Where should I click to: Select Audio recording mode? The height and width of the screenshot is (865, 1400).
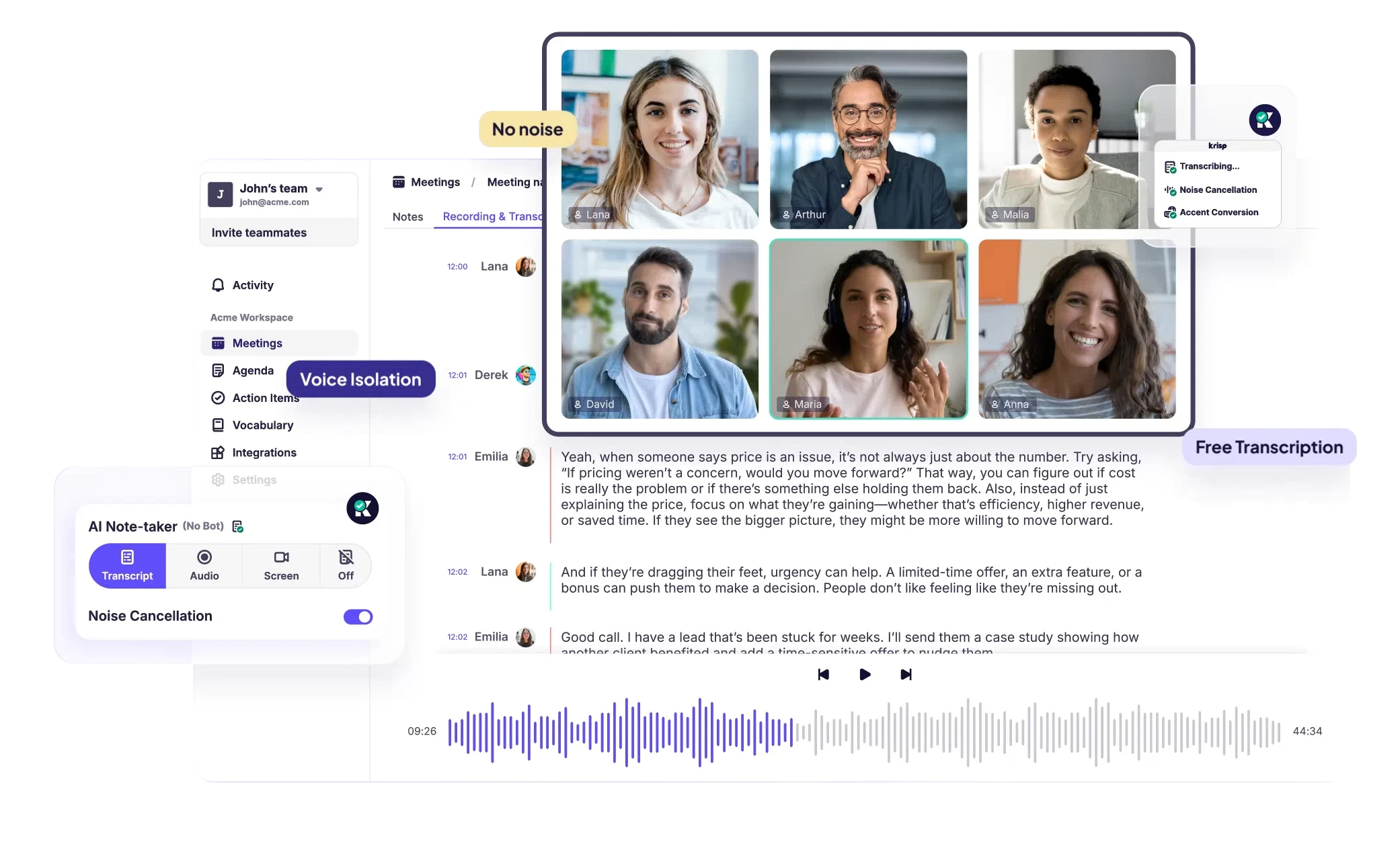tap(204, 566)
